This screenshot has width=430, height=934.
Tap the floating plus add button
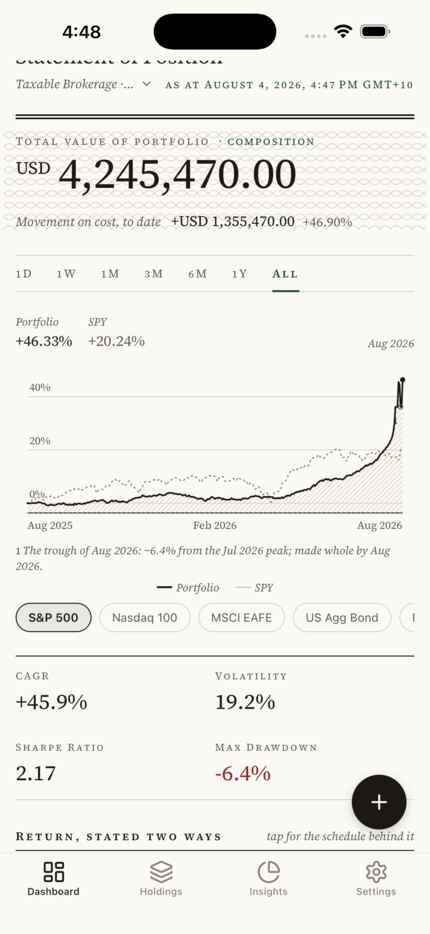click(x=379, y=802)
